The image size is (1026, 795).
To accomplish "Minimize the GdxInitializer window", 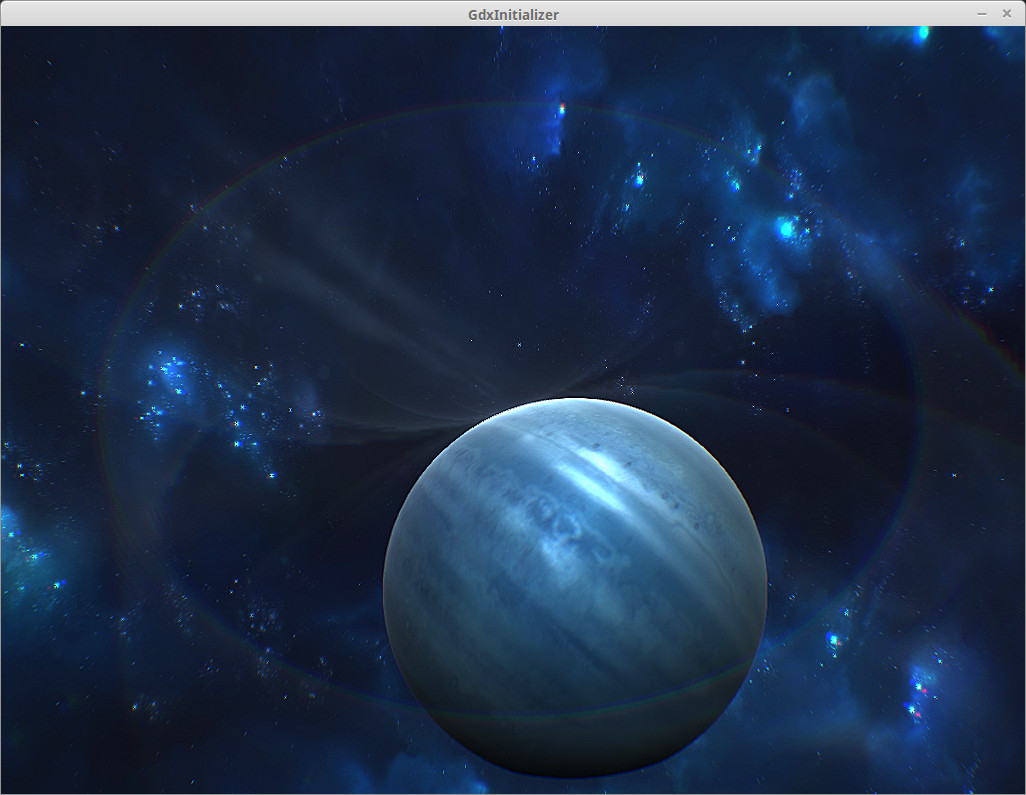I will point(982,14).
